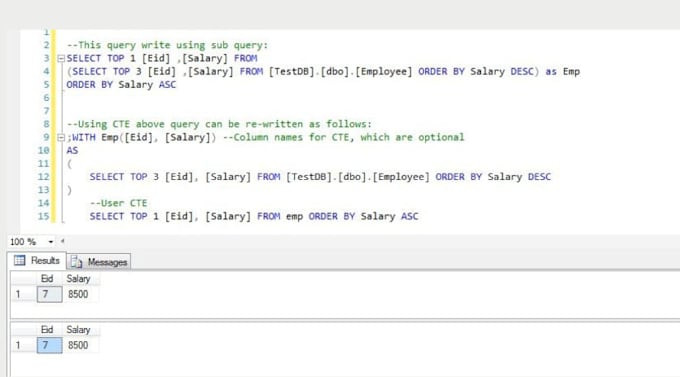This screenshot has height=377, width=680.
Task: Click 'ORDER BY Salary ASC' on line 5
Action: pos(121,85)
